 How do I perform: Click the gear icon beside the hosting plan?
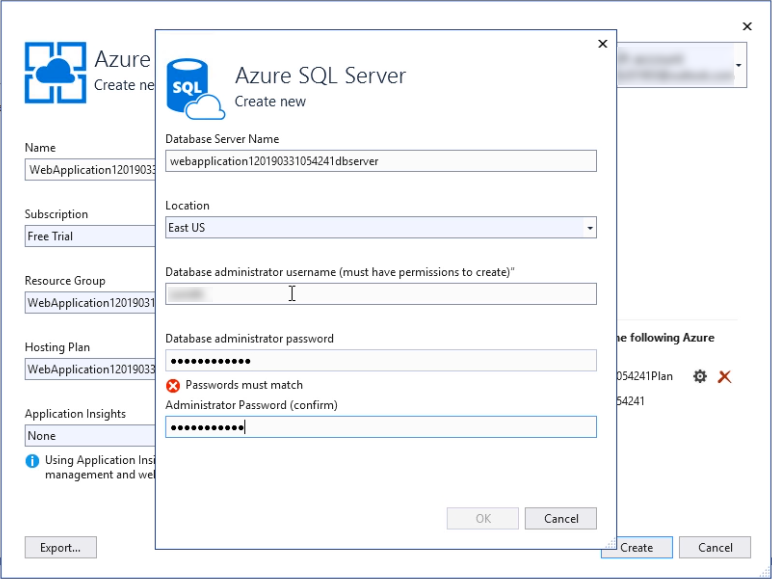coord(700,376)
